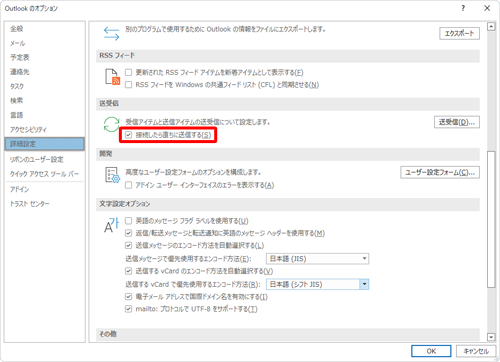500x362 pixels.
Task: Toggle RSS フィードを Windows 共通フィード同期 checkbox
Action: point(128,85)
